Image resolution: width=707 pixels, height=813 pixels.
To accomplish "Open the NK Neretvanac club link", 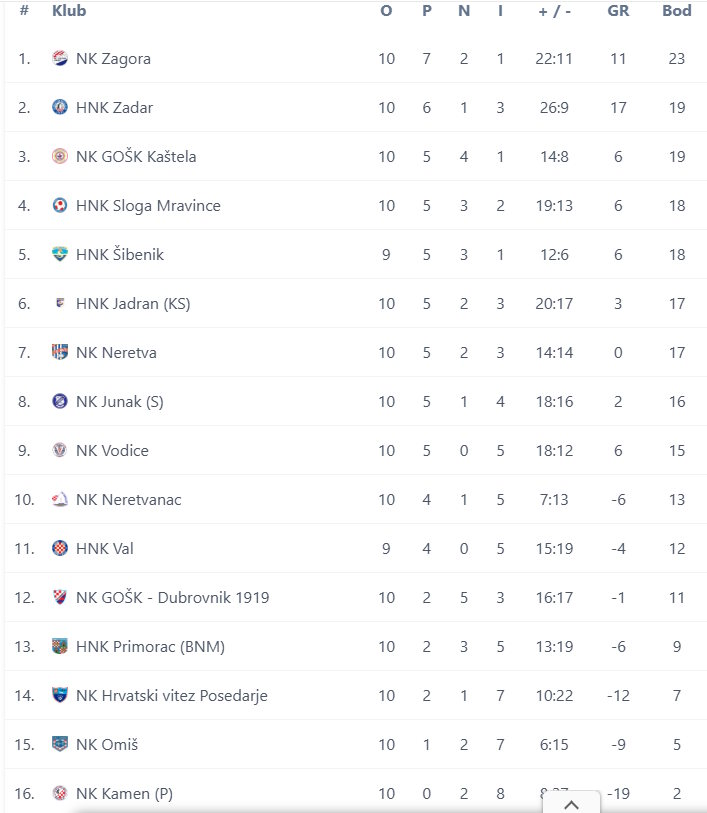I will (129, 500).
